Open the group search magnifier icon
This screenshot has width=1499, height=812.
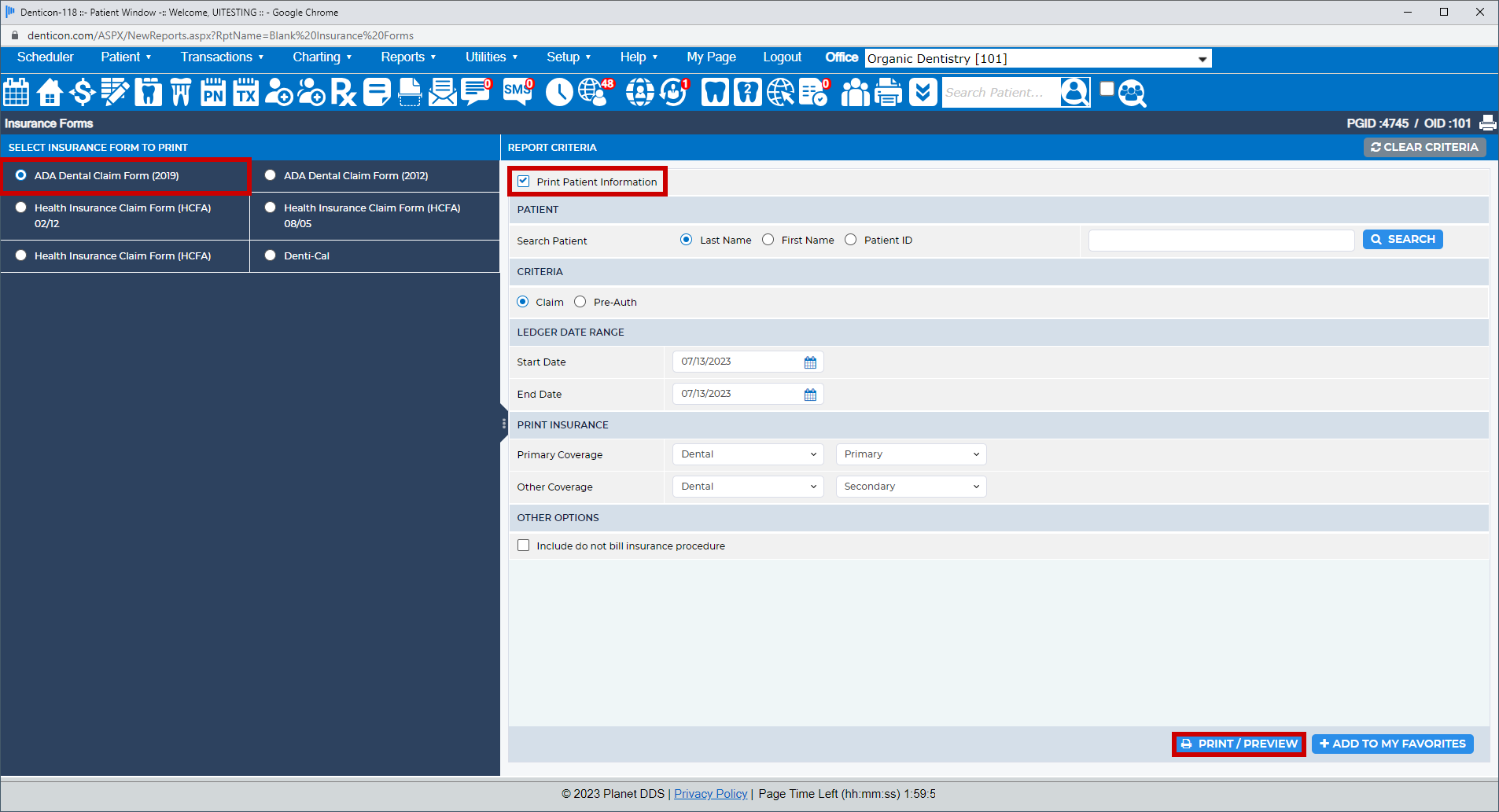1132,94
